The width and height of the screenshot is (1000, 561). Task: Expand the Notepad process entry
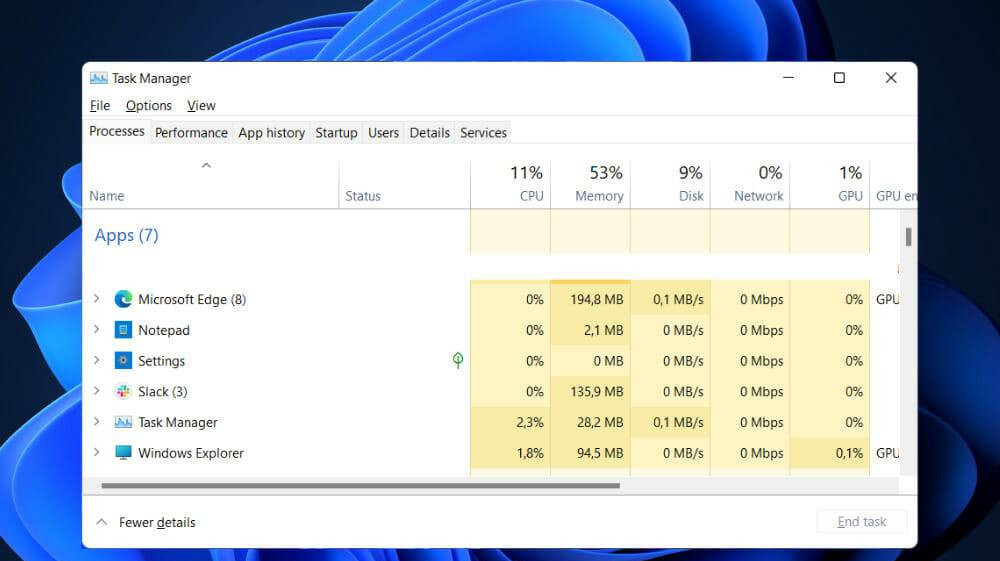96,329
